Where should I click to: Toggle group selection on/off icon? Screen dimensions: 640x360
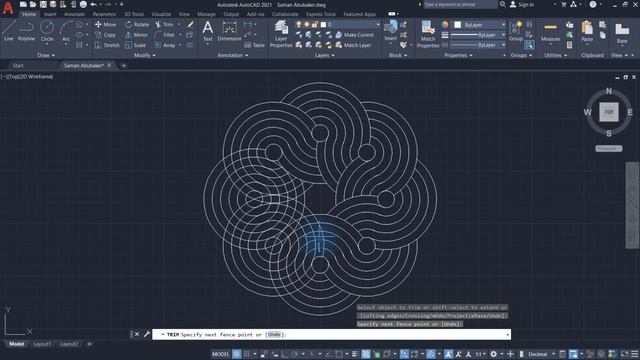click(x=529, y=44)
